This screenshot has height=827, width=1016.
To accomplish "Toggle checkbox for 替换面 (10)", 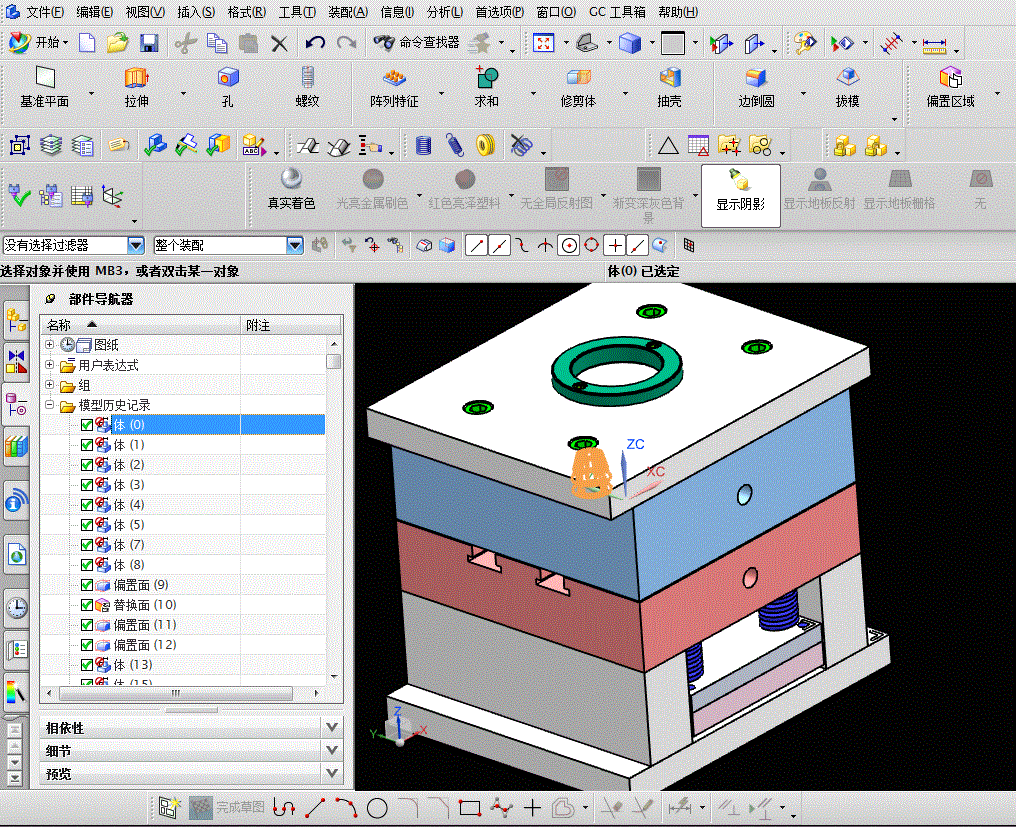I will coord(87,605).
